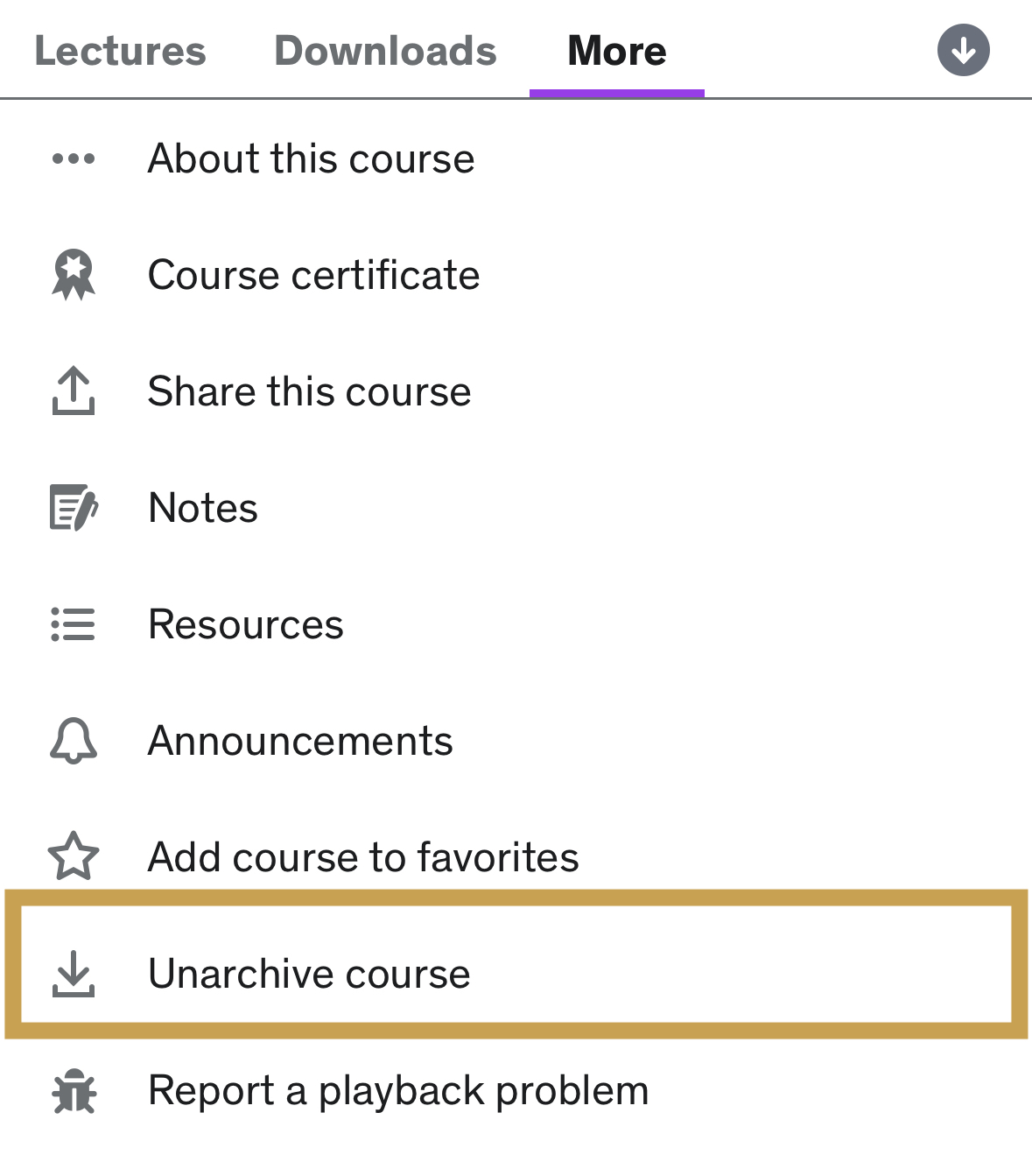Switch to the Lectures tab

click(120, 51)
